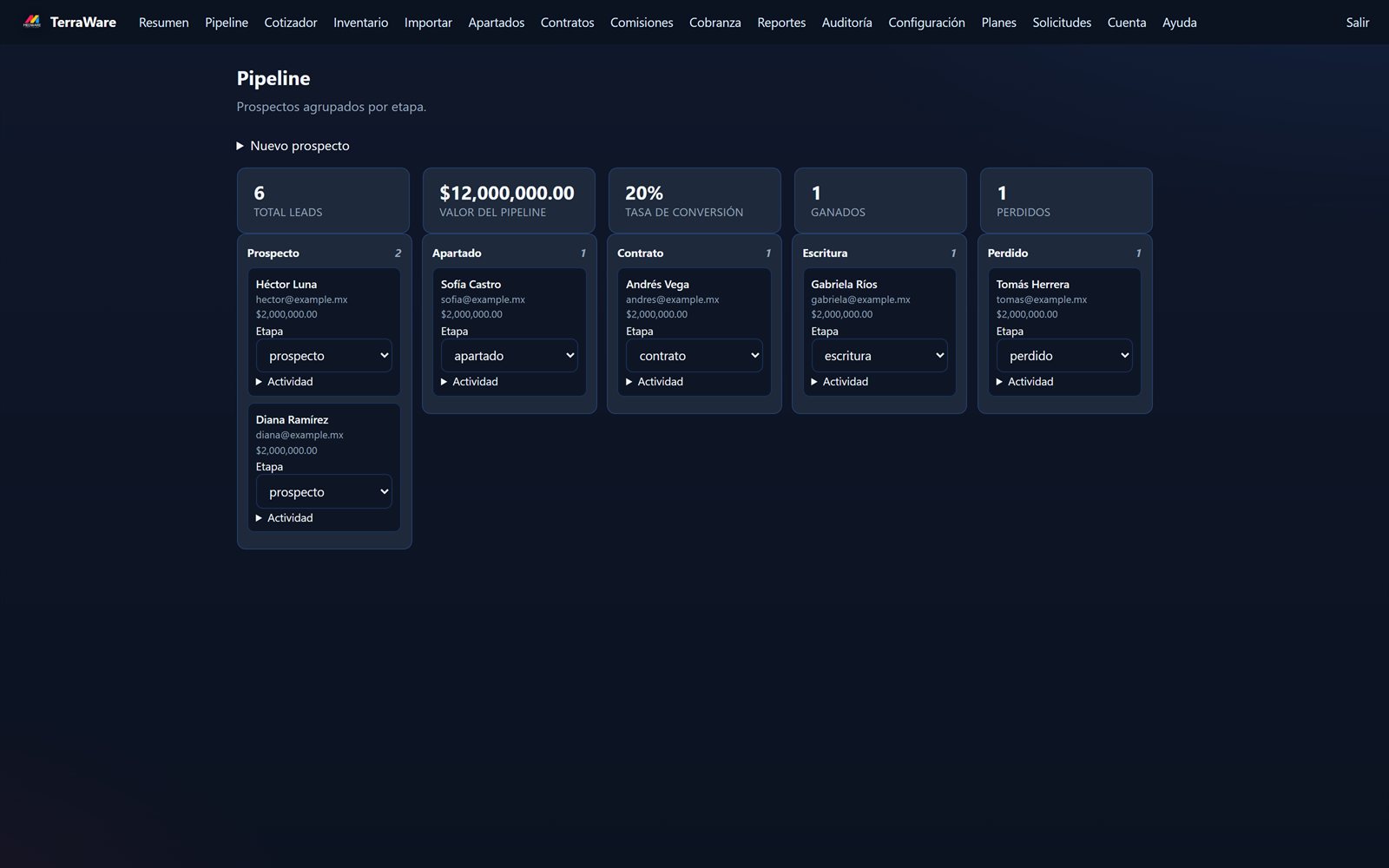The height and width of the screenshot is (868, 1389).
Task: Expand Actividad for Sofía Castro
Action: (x=470, y=382)
